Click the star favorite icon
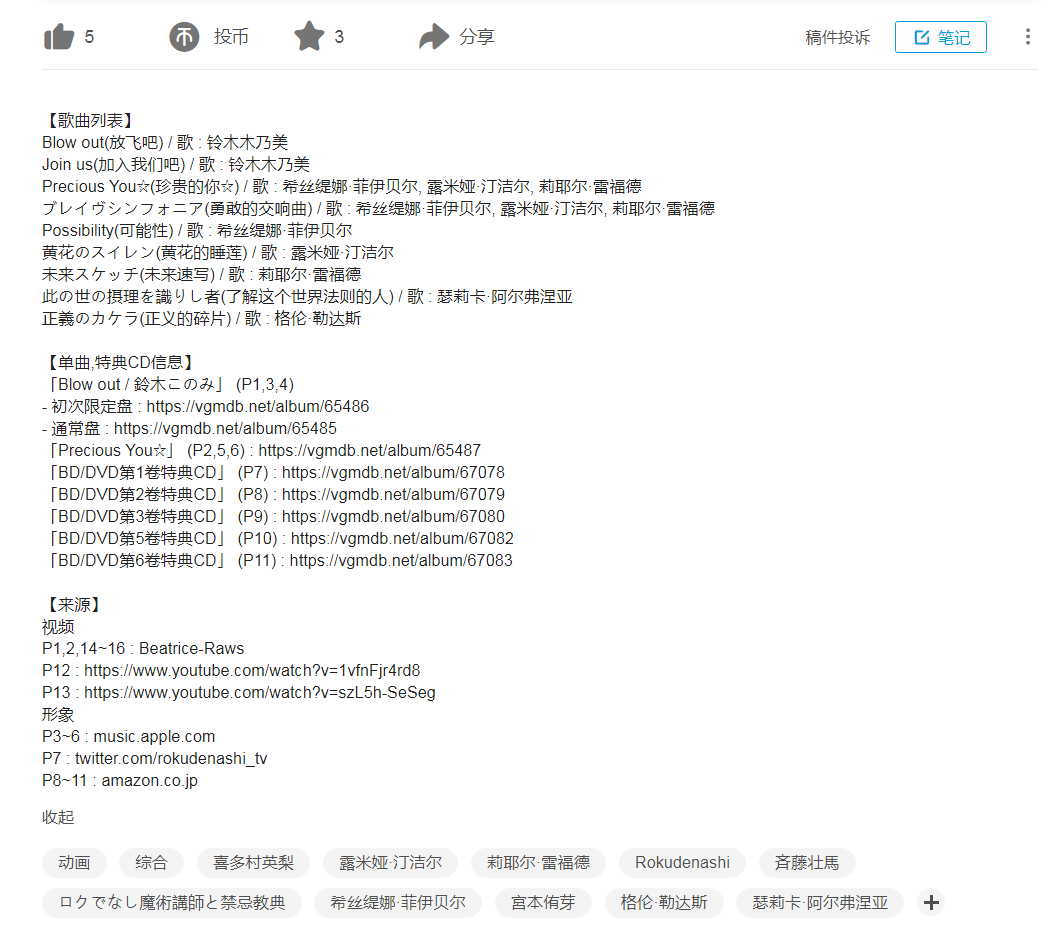The image size is (1056, 925). (309, 36)
